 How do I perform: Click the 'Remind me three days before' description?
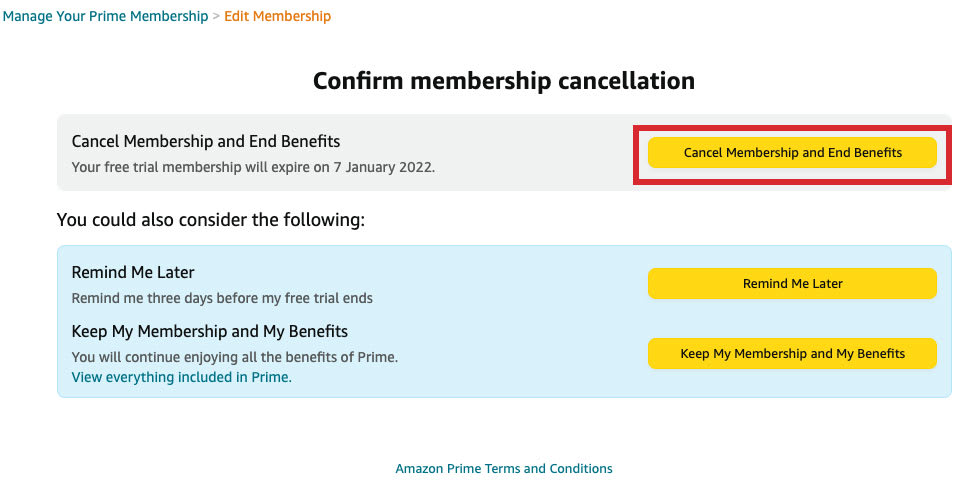[222, 298]
